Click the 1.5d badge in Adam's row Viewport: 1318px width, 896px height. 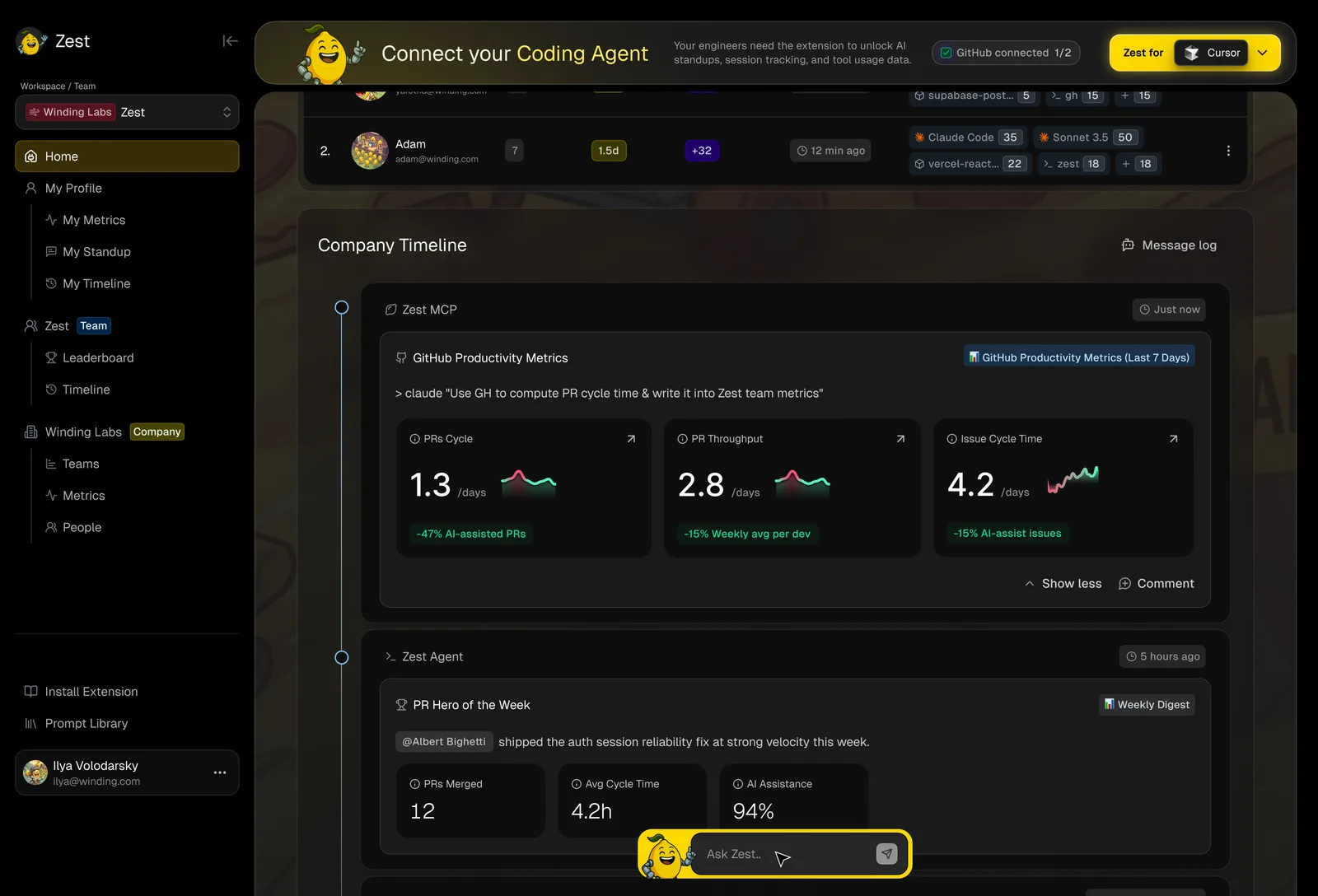[x=609, y=151]
